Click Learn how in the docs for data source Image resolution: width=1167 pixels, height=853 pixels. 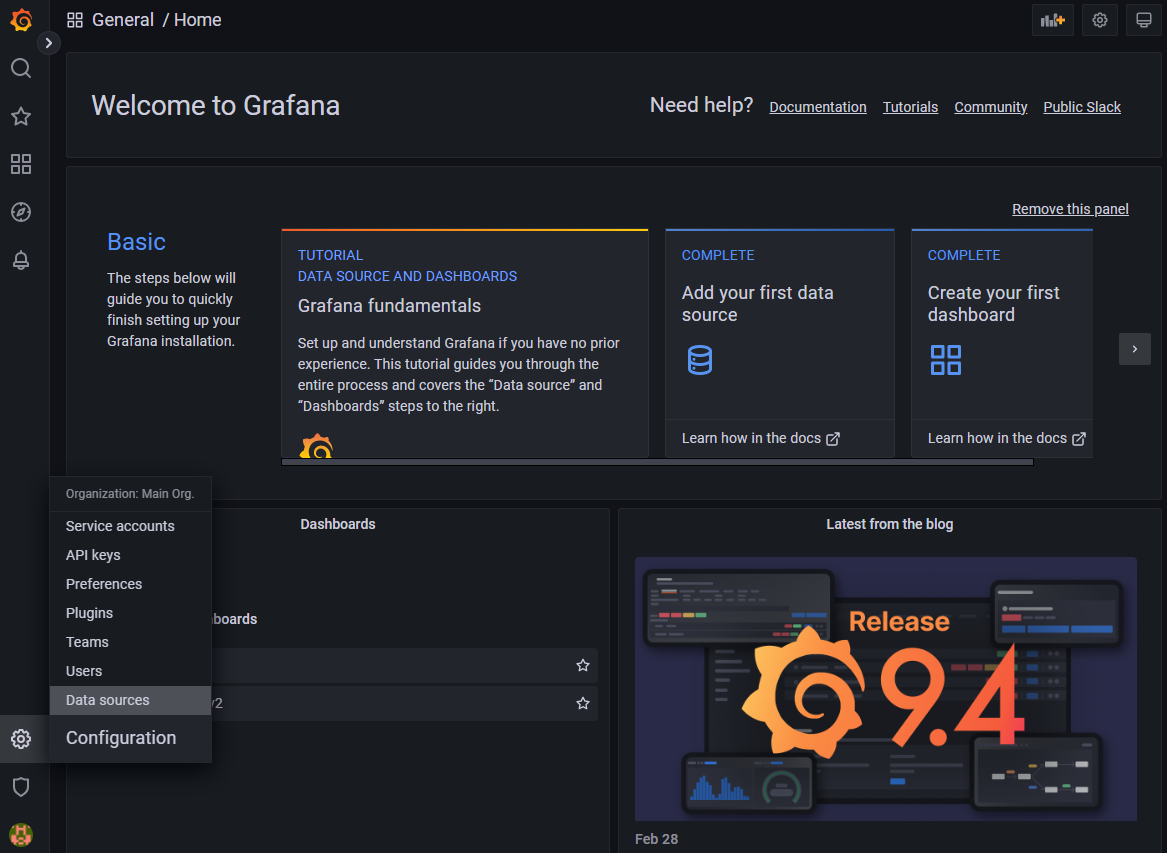click(761, 438)
